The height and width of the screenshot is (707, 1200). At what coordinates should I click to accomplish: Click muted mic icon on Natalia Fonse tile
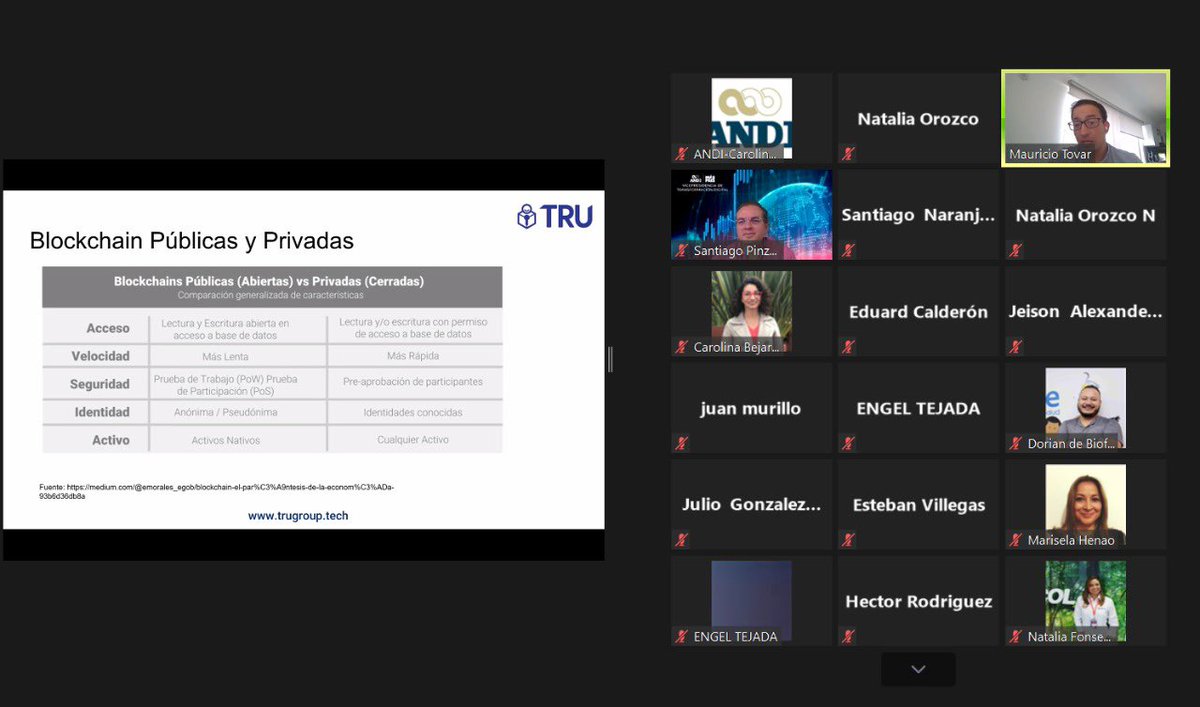pyautogui.click(x=1016, y=636)
